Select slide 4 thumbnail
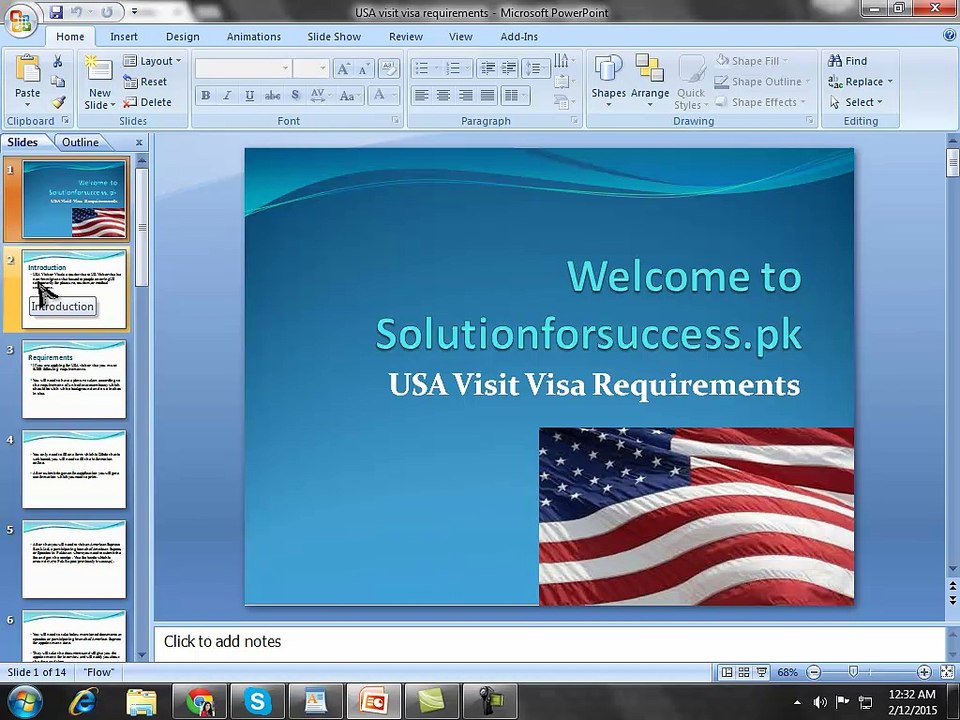This screenshot has width=960, height=720. coord(74,469)
